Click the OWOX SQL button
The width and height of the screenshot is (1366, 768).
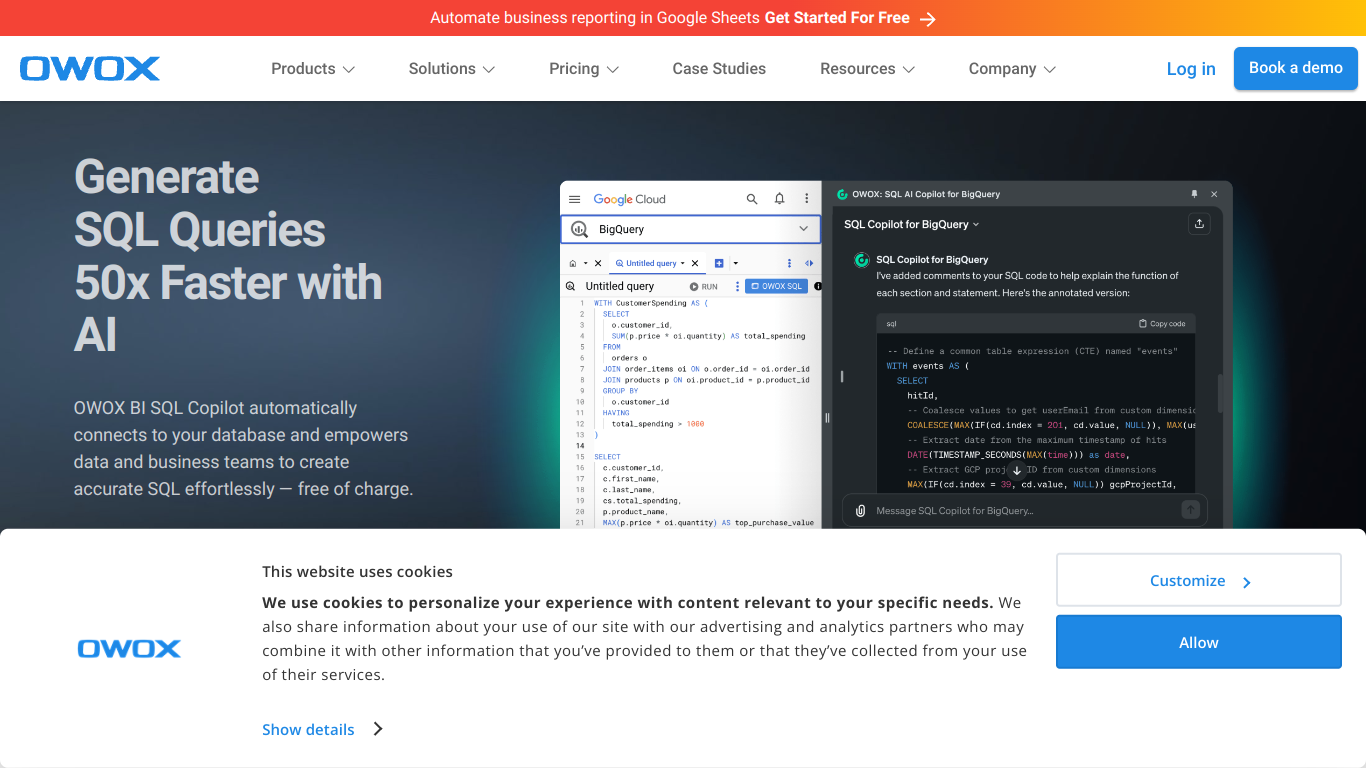click(776, 286)
